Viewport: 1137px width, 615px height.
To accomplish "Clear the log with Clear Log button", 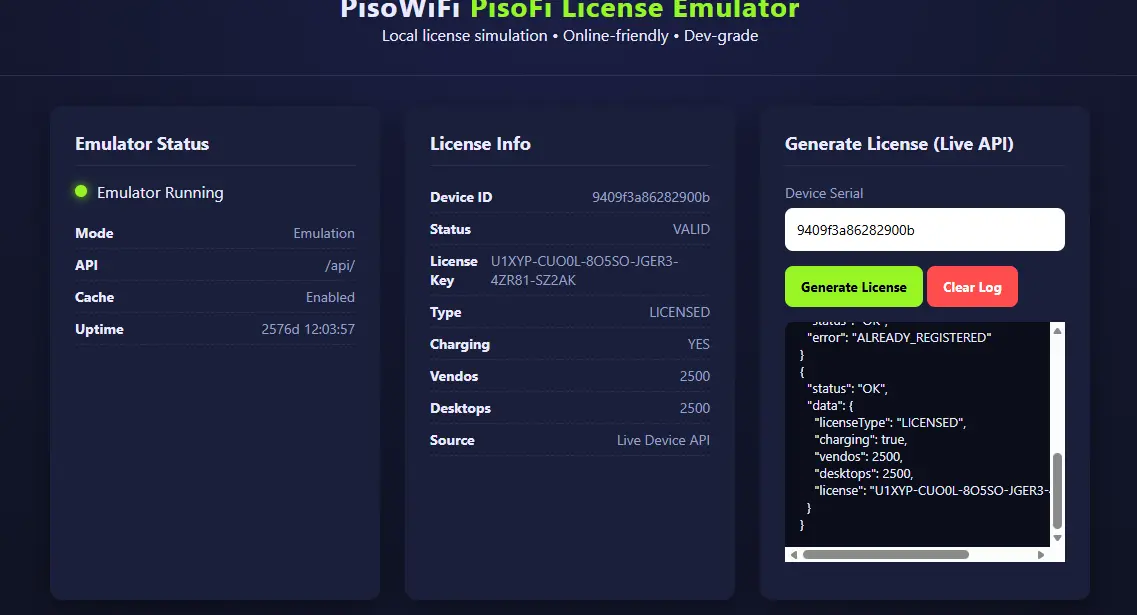I will (x=972, y=286).
